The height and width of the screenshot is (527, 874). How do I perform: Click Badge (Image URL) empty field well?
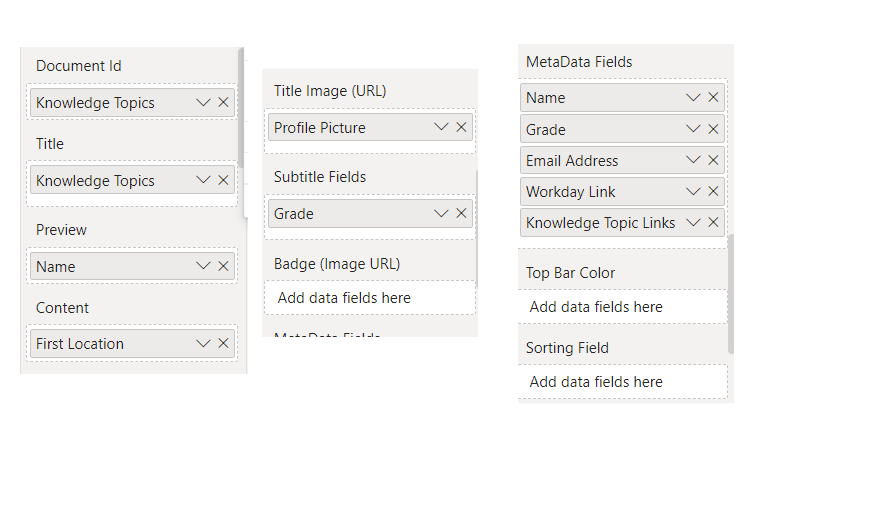[370, 298]
